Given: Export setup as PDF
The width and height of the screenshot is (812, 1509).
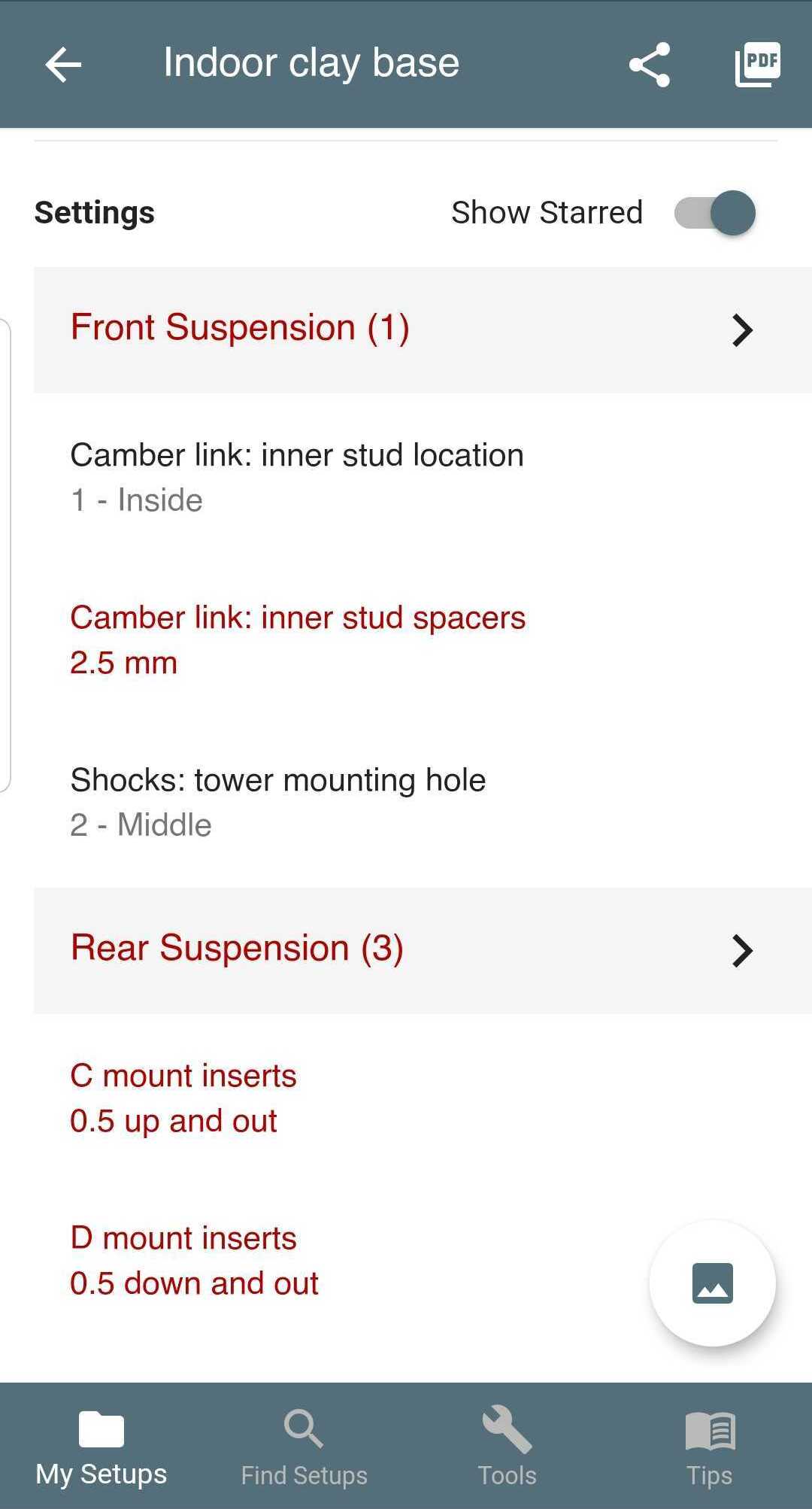Looking at the screenshot, I should pos(757,65).
